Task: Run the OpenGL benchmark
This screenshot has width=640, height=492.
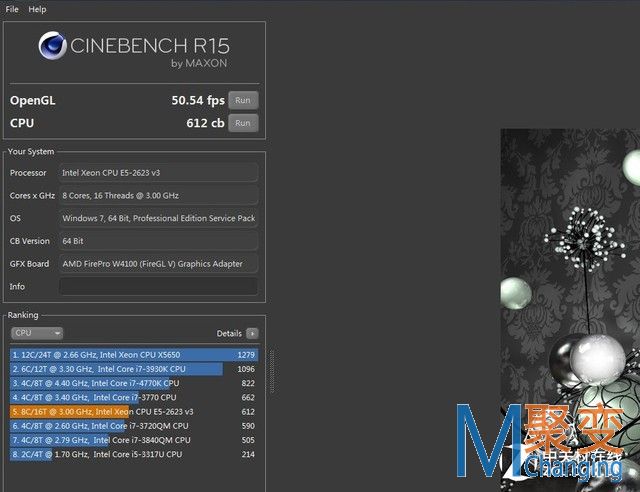Action: click(243, 100)
